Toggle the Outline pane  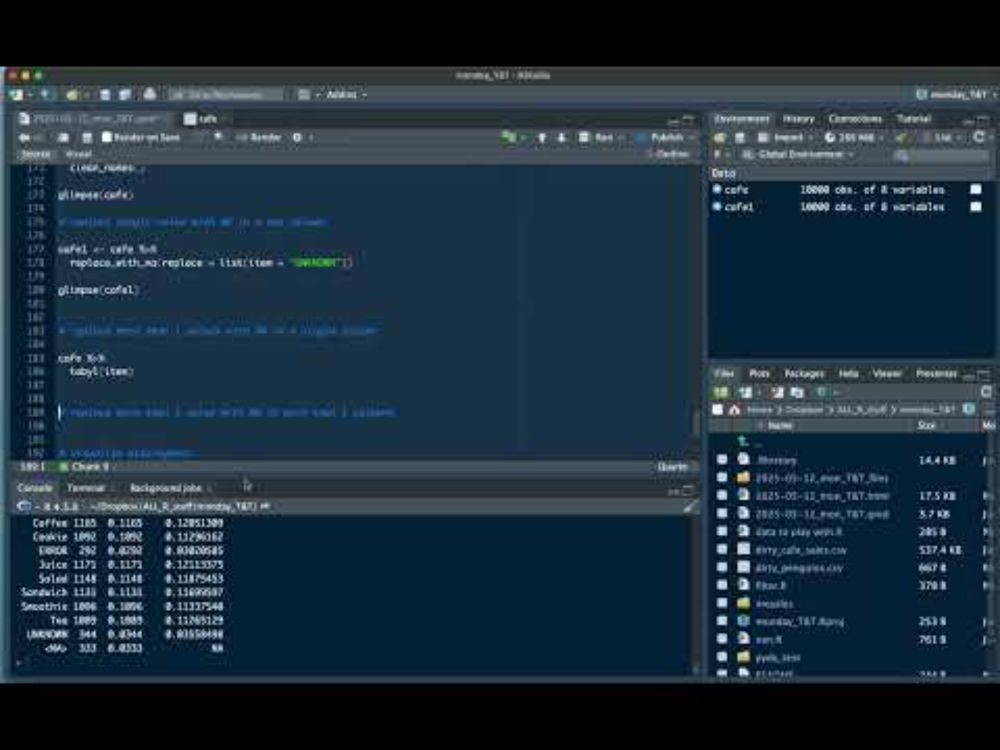click(x=669, y=154)
